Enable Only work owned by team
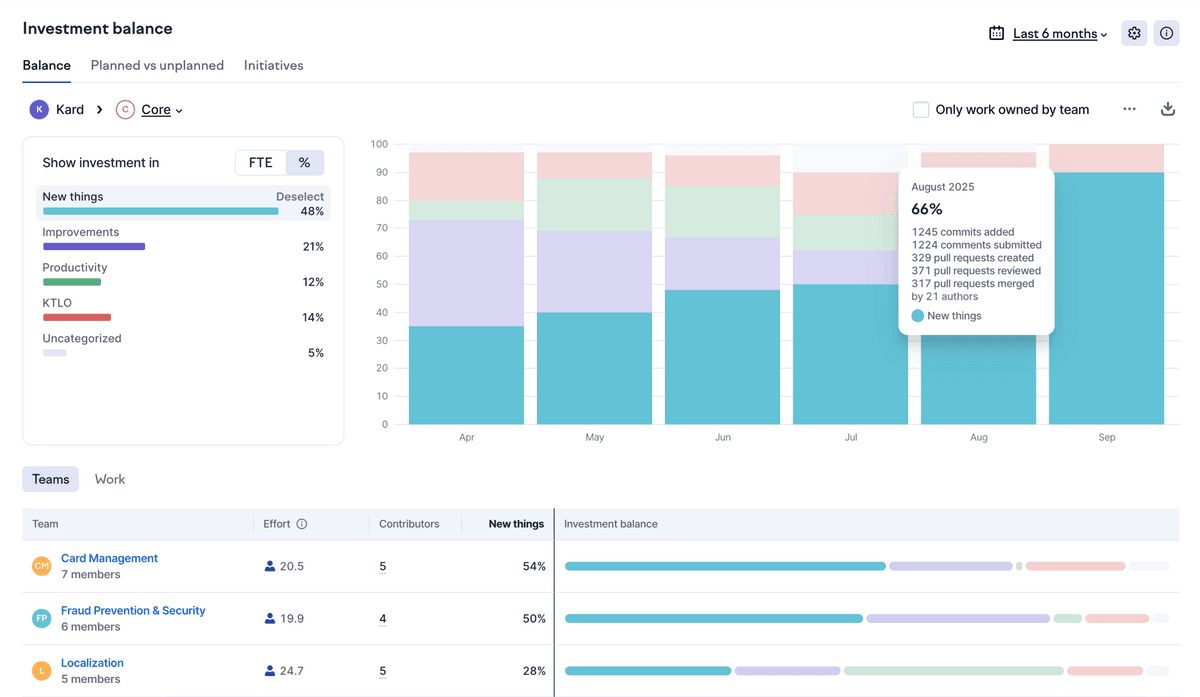 tap(920, 110)
